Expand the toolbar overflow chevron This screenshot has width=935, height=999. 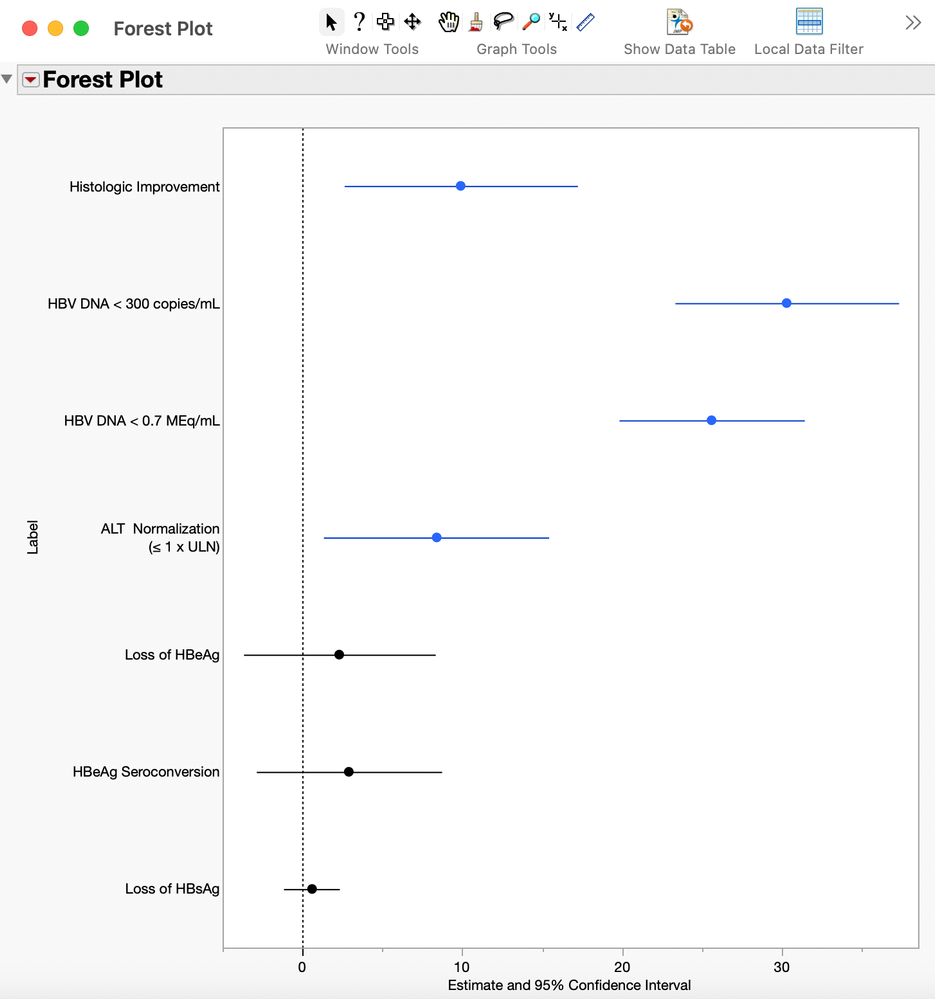click(912, 22)
